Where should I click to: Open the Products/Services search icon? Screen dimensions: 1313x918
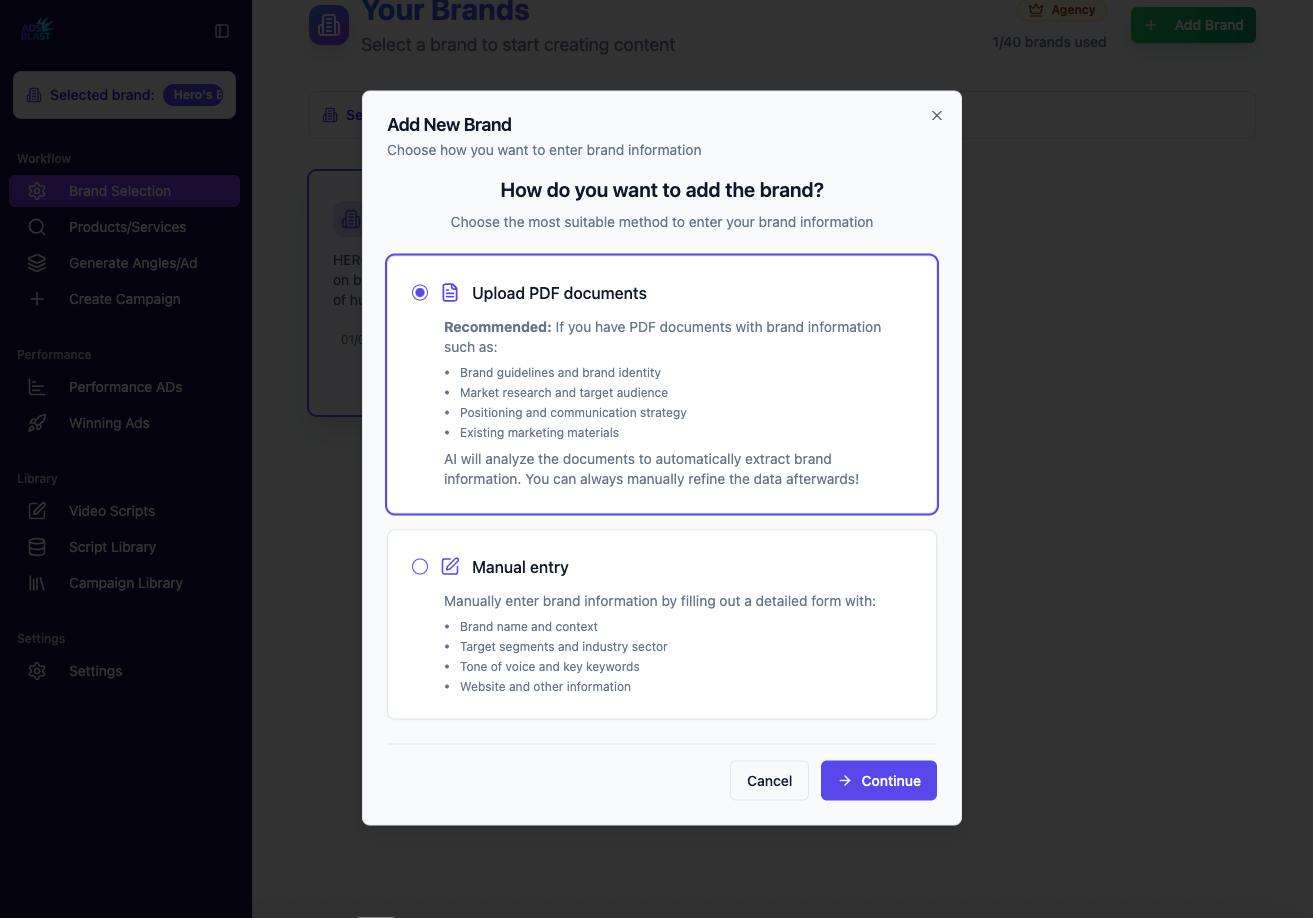(37, 227)
